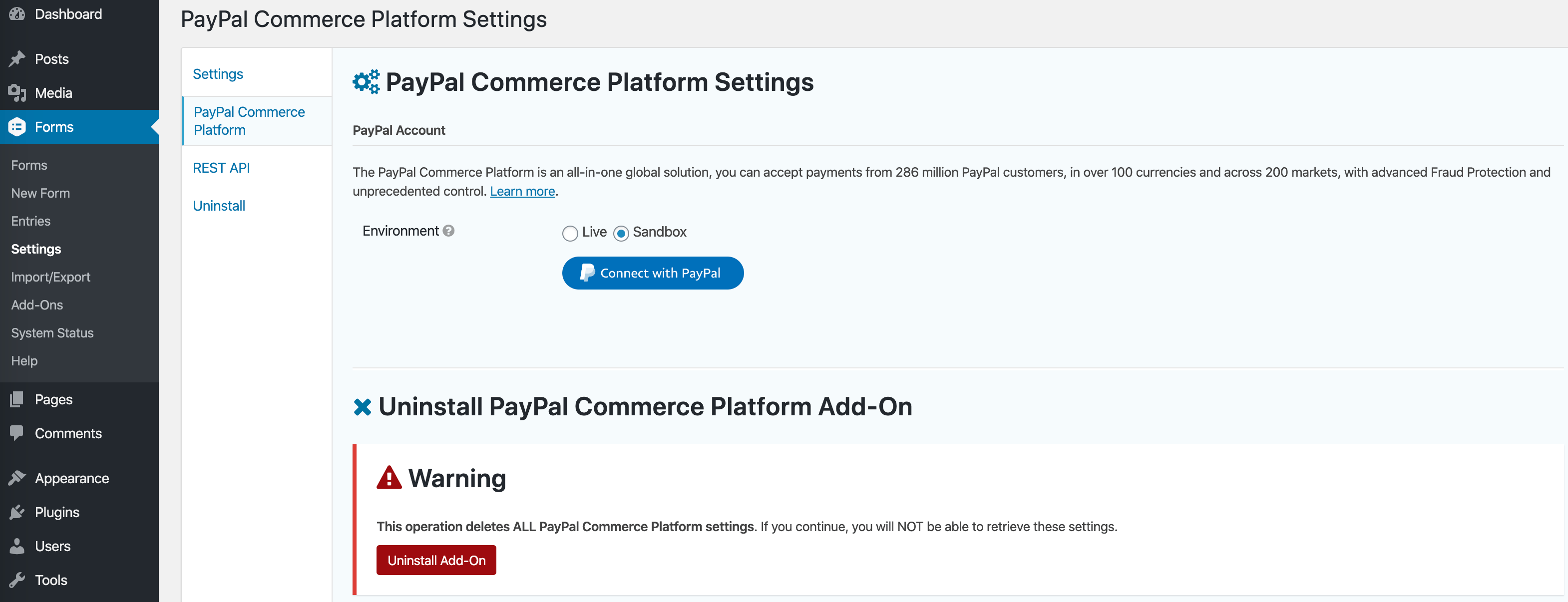The height and width of the screenshot is (602, 1568).
Task: Open the Tools menu item
Action: [79, 580]
